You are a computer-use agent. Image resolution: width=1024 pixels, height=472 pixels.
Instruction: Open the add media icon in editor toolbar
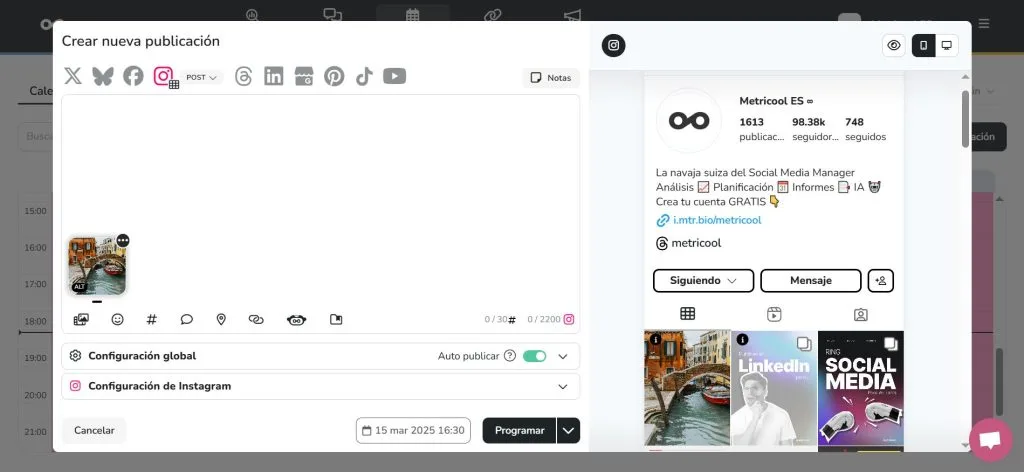coord(81,319)
